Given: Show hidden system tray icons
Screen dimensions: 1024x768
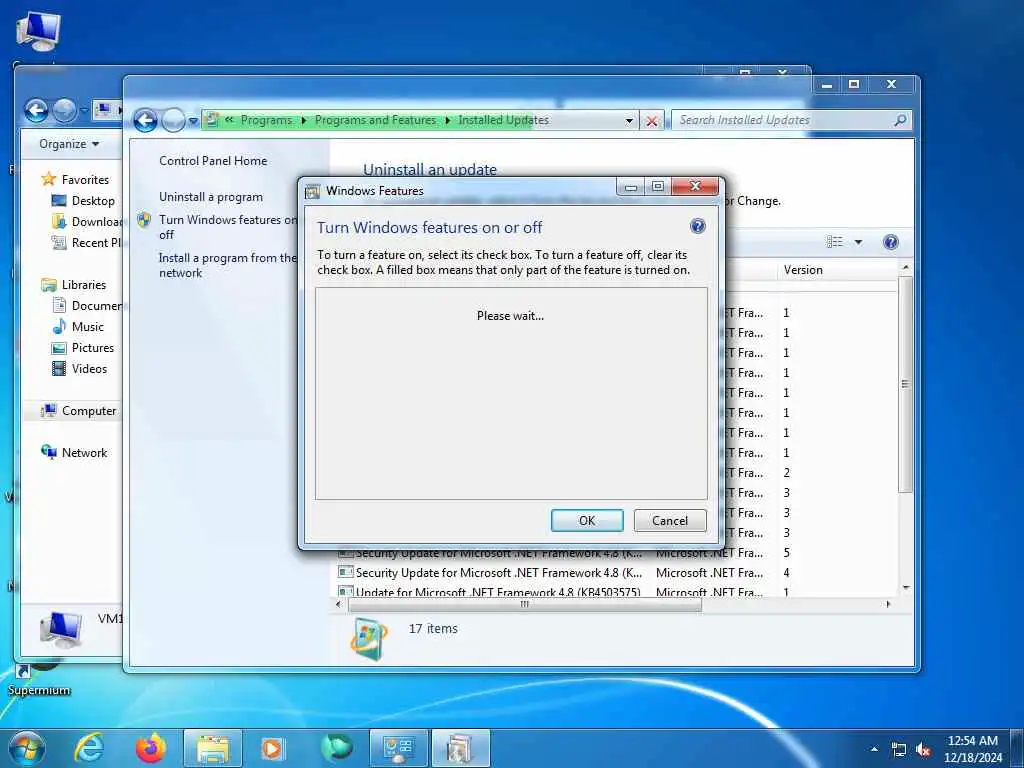Looking at the screenshot, I should pos(874,749).
